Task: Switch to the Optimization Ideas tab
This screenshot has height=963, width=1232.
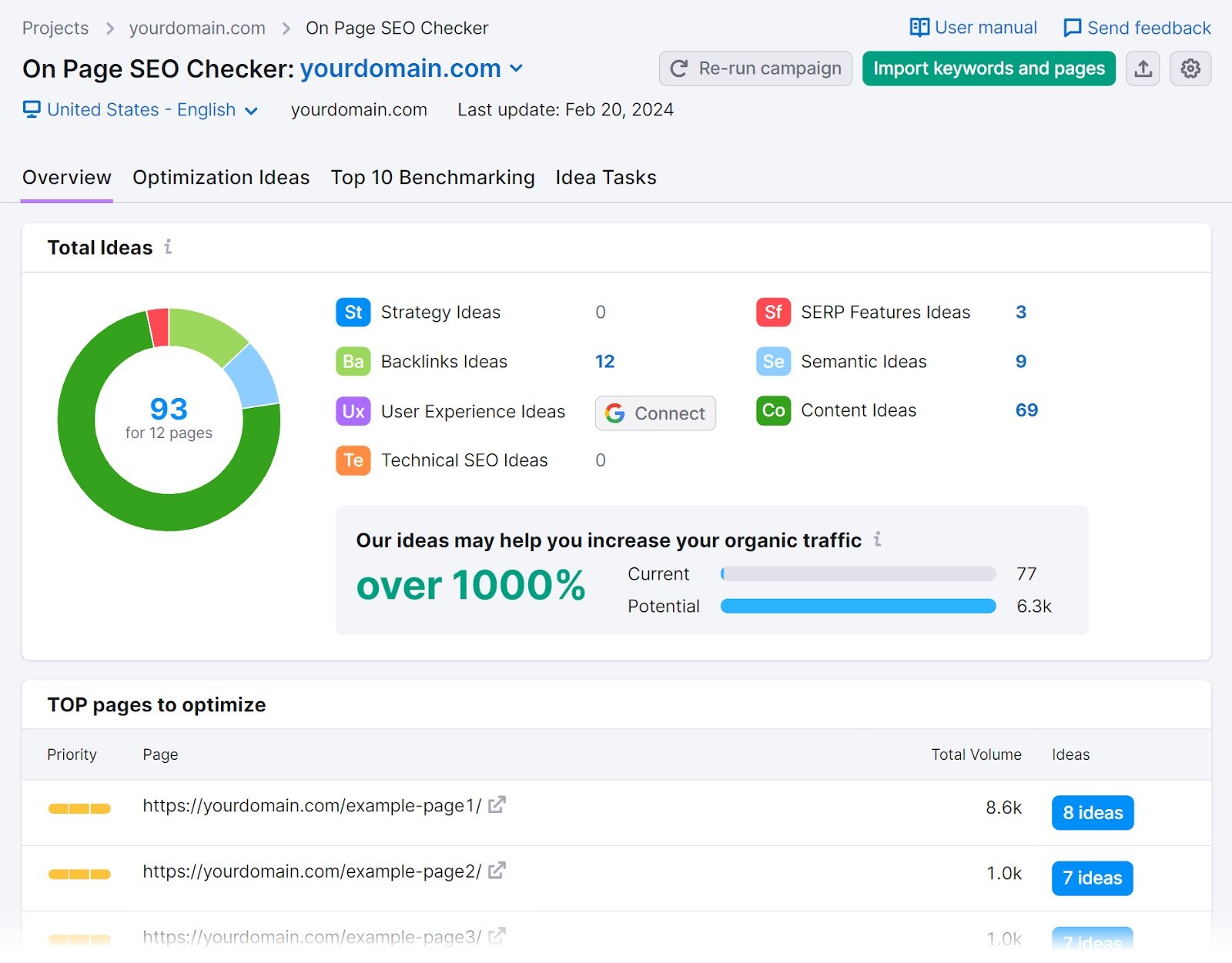Action: [x=221, y=177]
